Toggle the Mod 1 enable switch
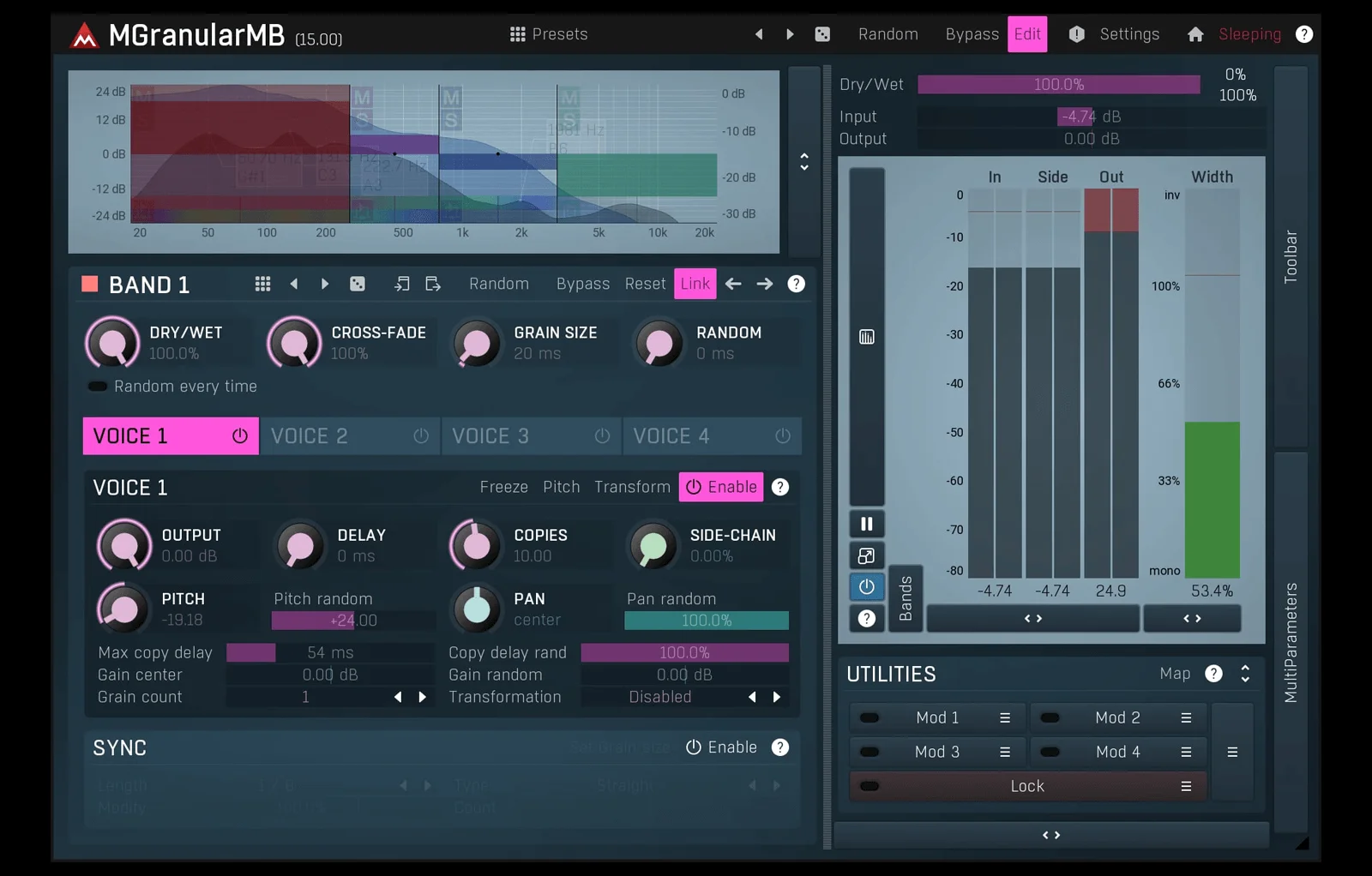 (x=870, y=717)
